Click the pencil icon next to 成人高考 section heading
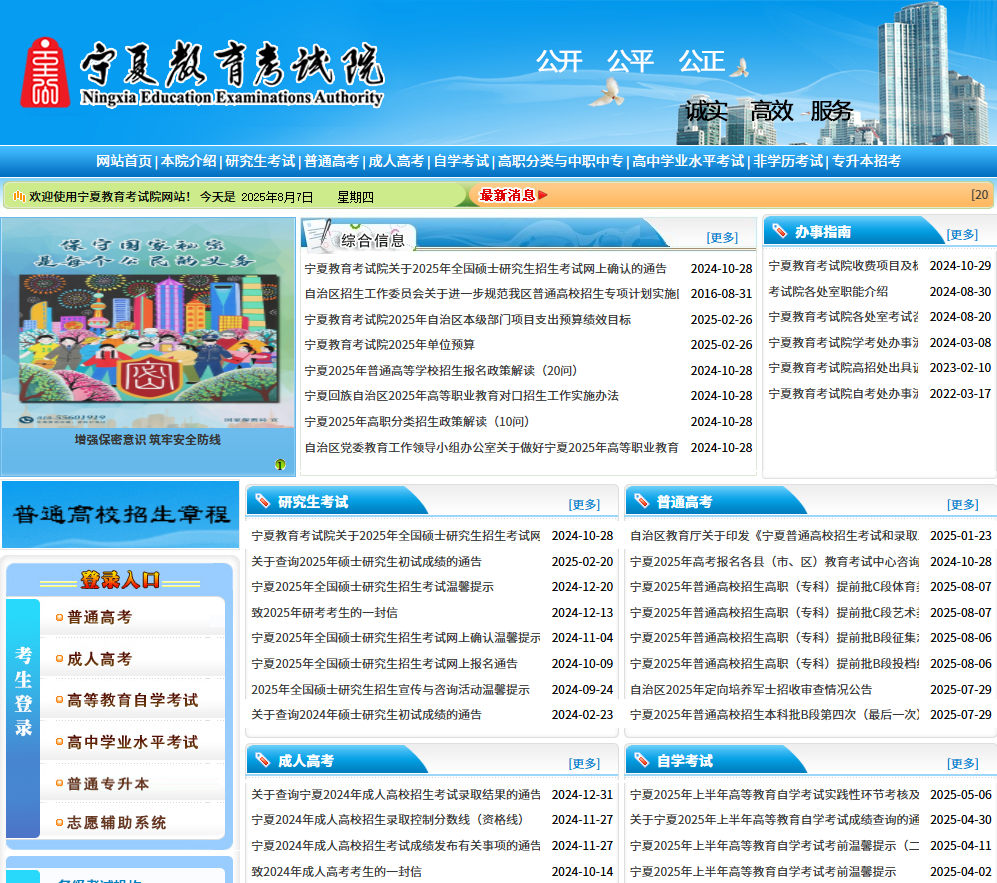Screen dimensions: 997x883 click(262, 761)
